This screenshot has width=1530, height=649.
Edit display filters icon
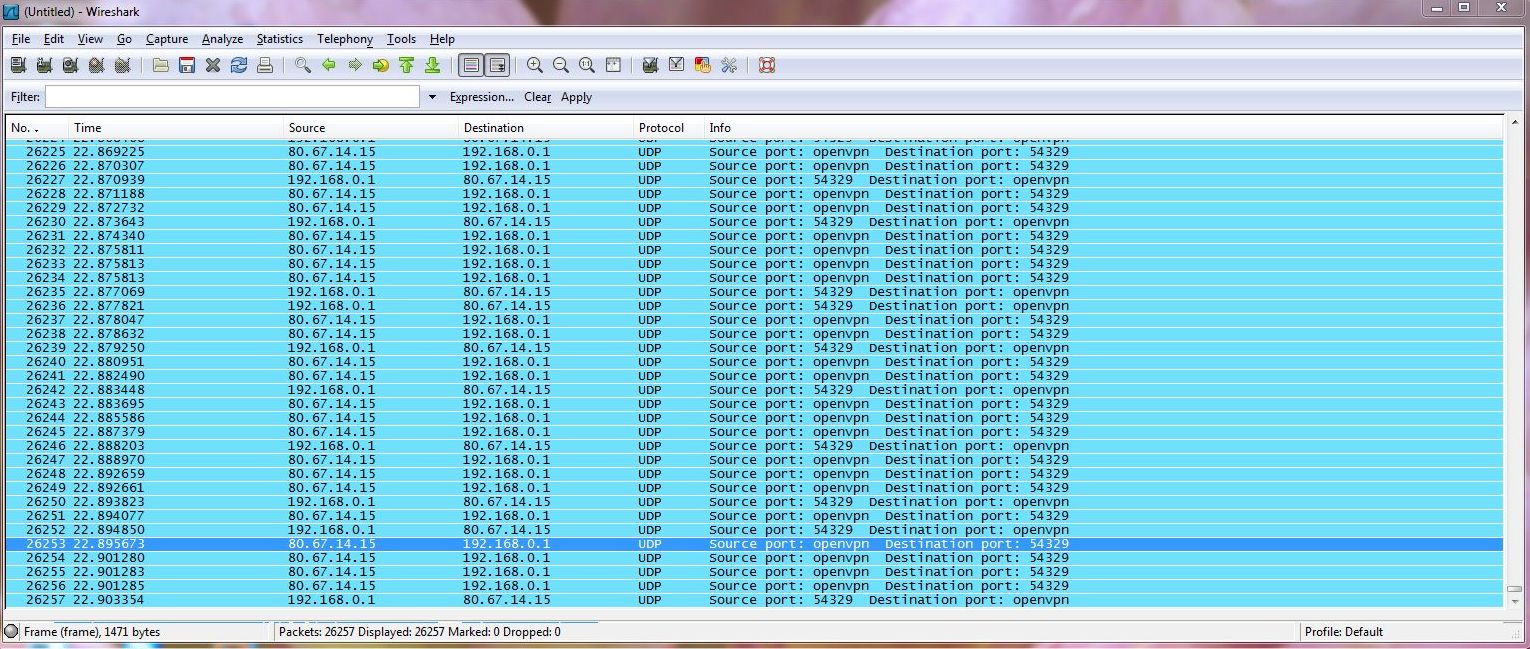[677, 65]
